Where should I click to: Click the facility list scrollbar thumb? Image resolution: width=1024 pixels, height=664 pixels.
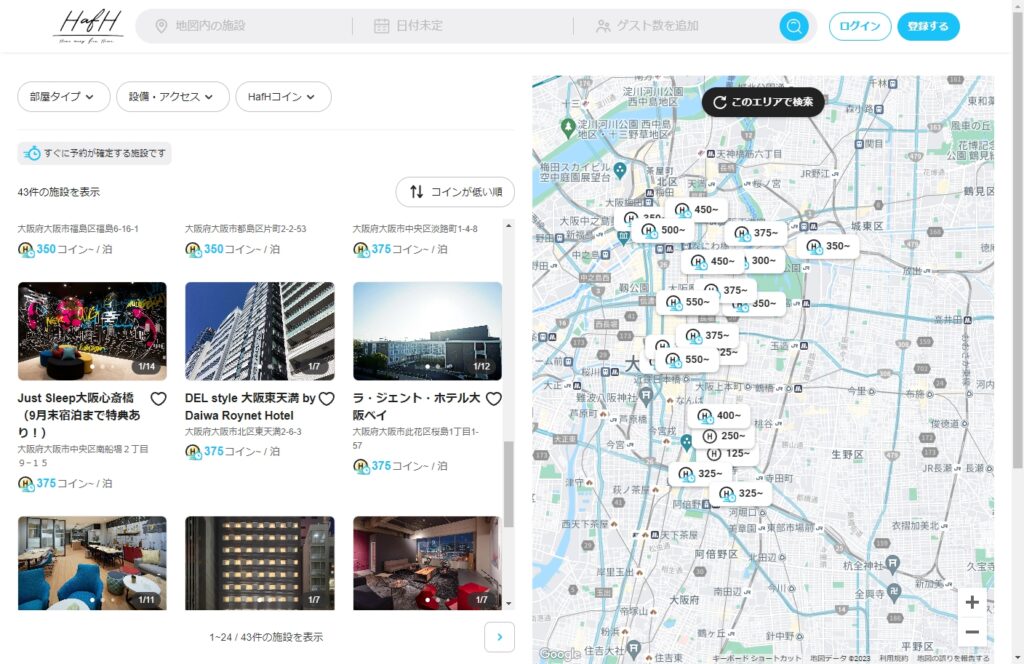tap(509, 484)
